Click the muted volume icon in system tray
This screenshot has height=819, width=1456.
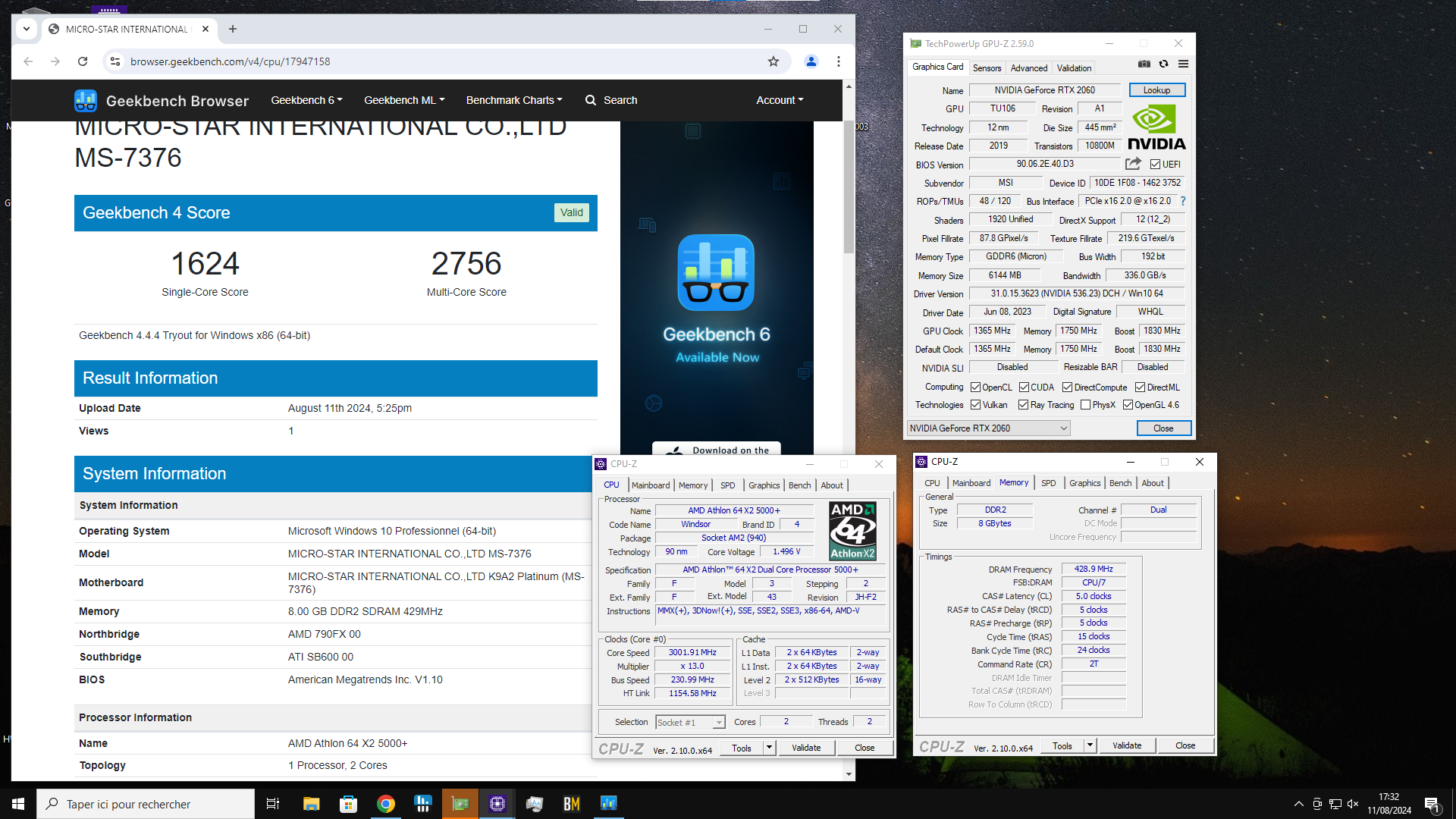[x=1353, y=804]
